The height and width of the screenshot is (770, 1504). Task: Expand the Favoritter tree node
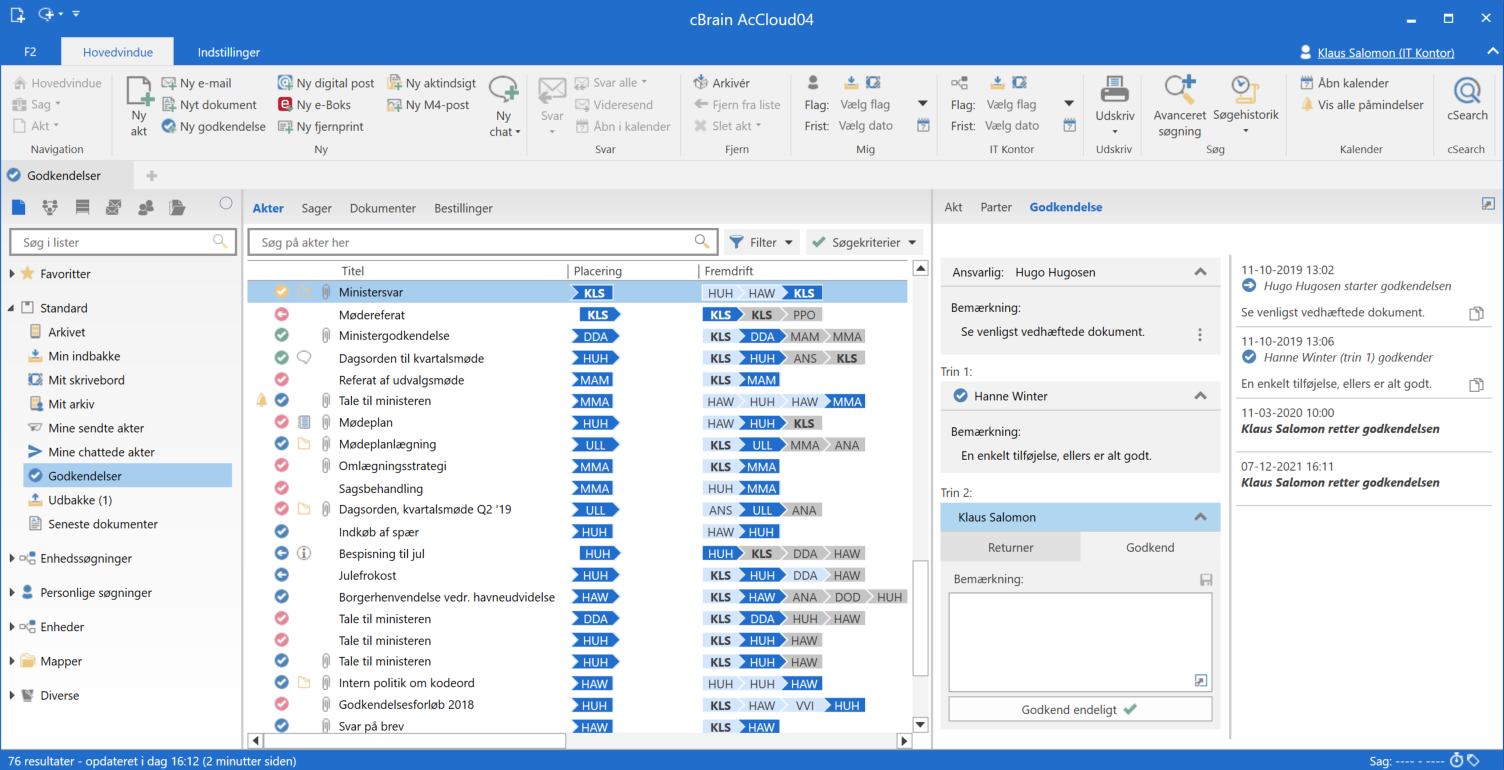[12, 274]
